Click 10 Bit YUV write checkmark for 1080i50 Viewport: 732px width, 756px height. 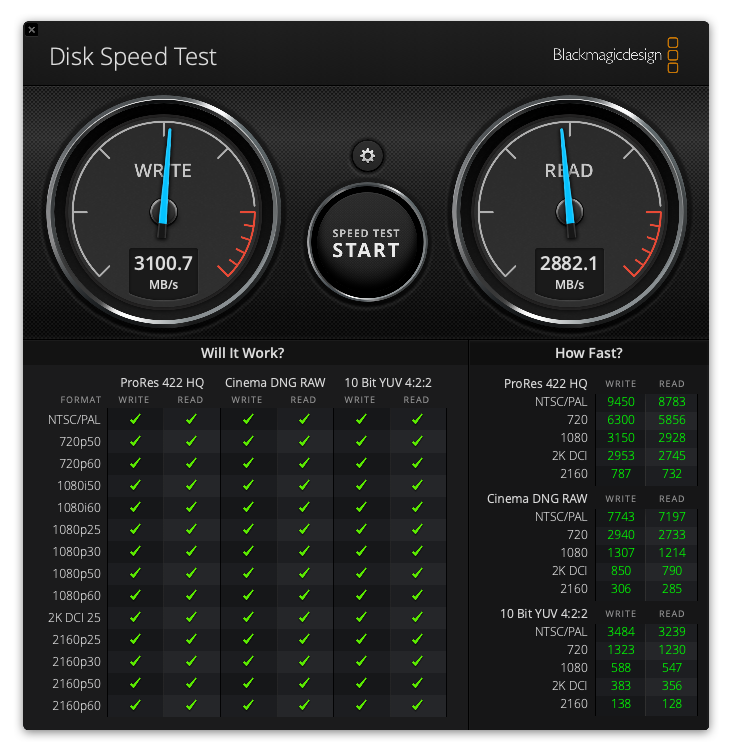[x=361, y=486]
